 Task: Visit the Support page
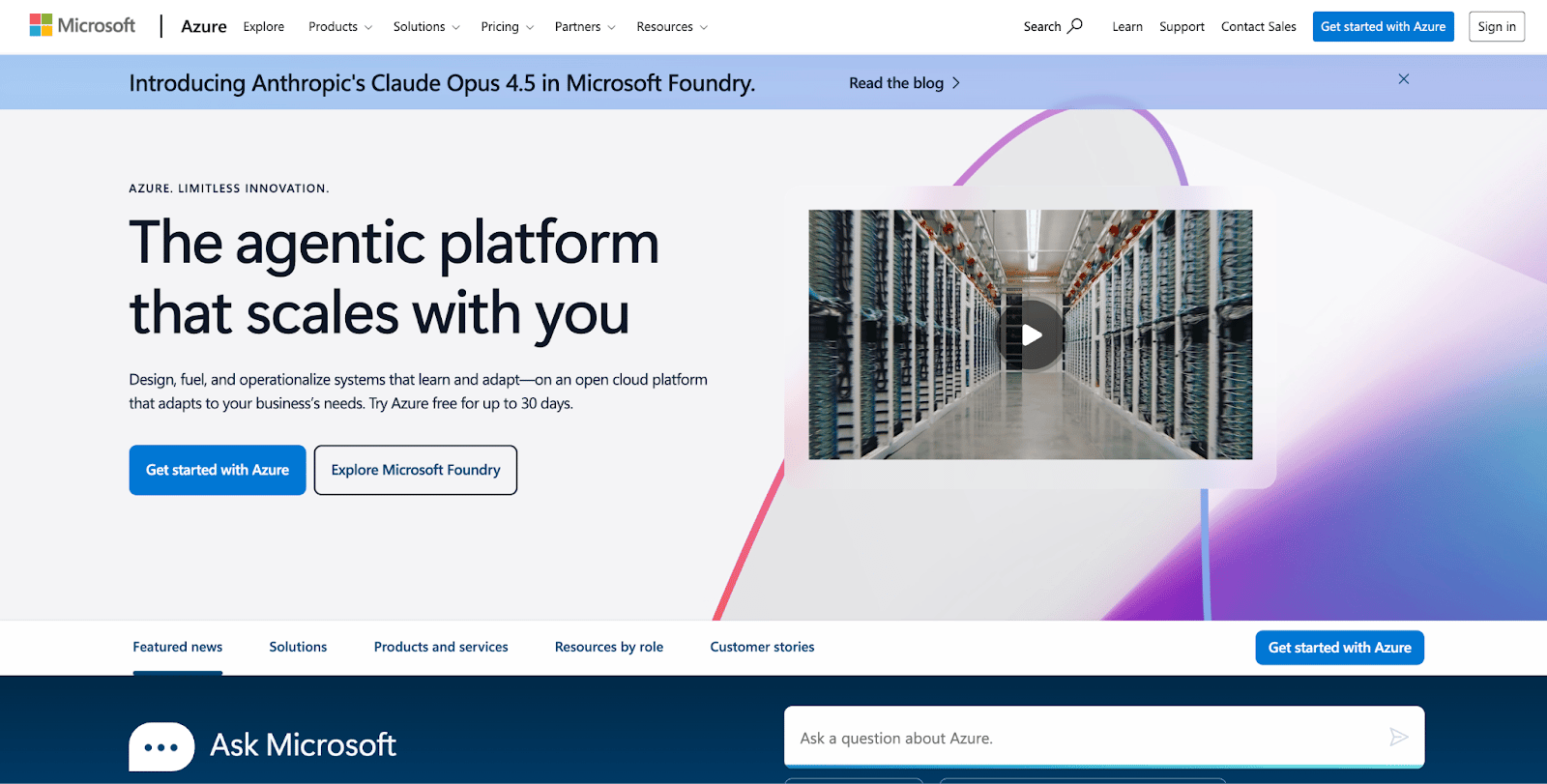pos(1182,27)
